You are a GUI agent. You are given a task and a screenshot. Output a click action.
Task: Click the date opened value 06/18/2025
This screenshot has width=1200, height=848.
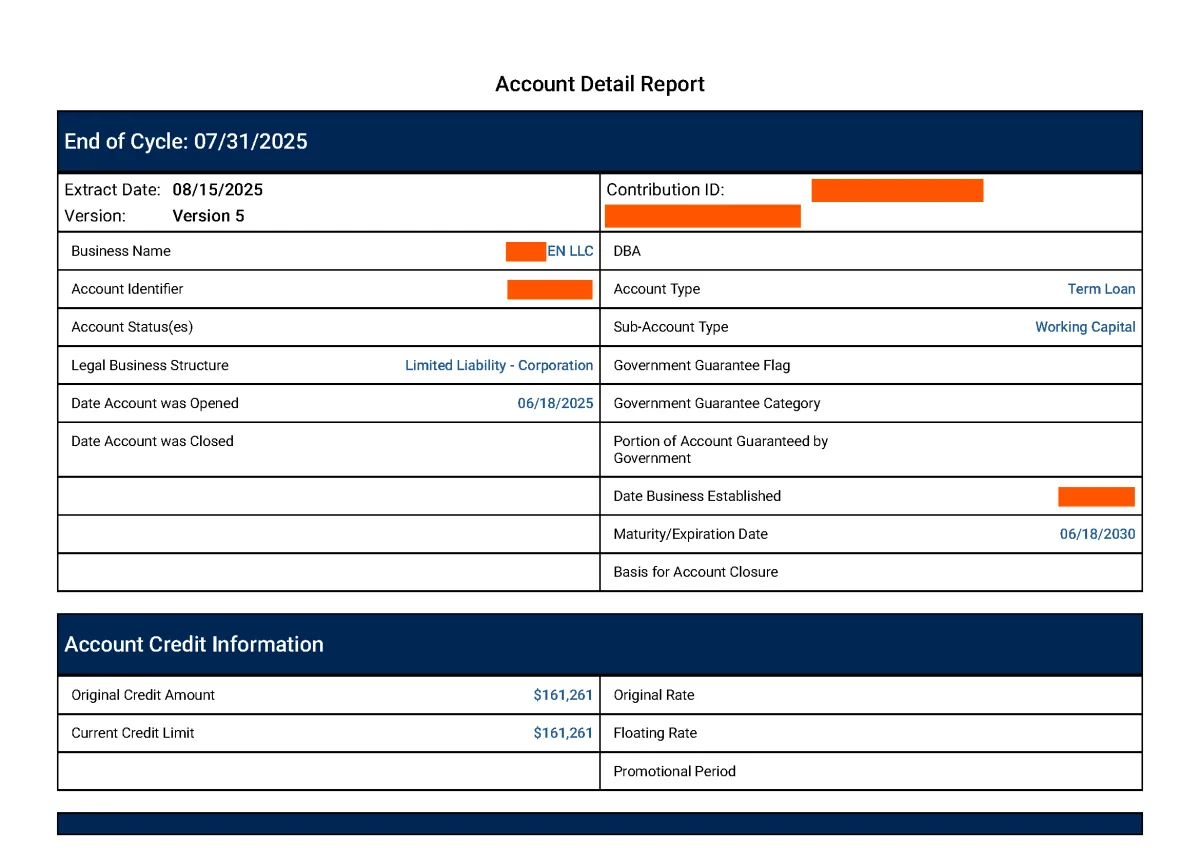click(555, 403)
